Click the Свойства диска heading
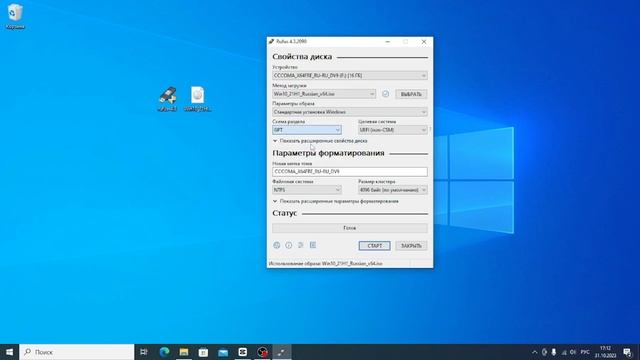Image resolution: width=640 pixels, height=360 pixels. [302, 57]
